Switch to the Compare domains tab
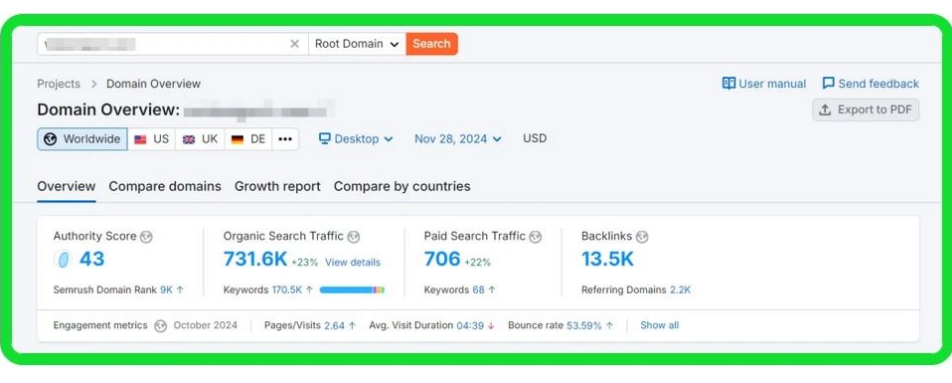Image resolution: width=952 pixels, height=383 pixels. [165, 186]
